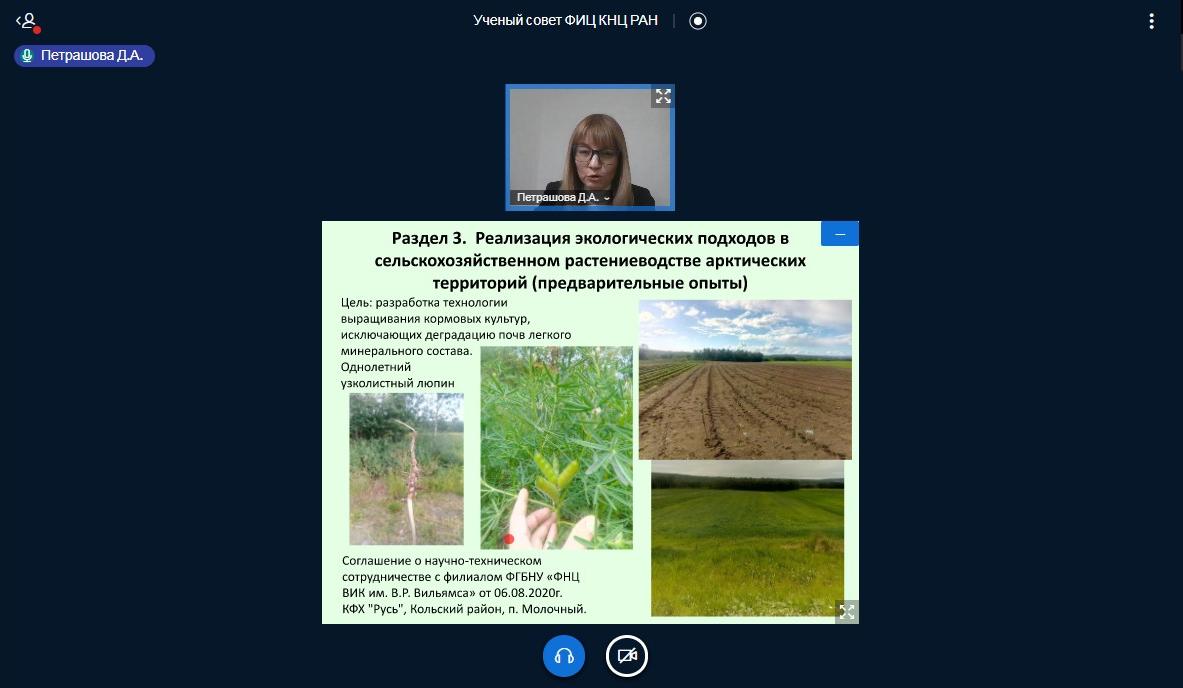Screen dimensions: 1183x688
Task: Expand webcam video to fullscreen
Action: coord(663,96)
